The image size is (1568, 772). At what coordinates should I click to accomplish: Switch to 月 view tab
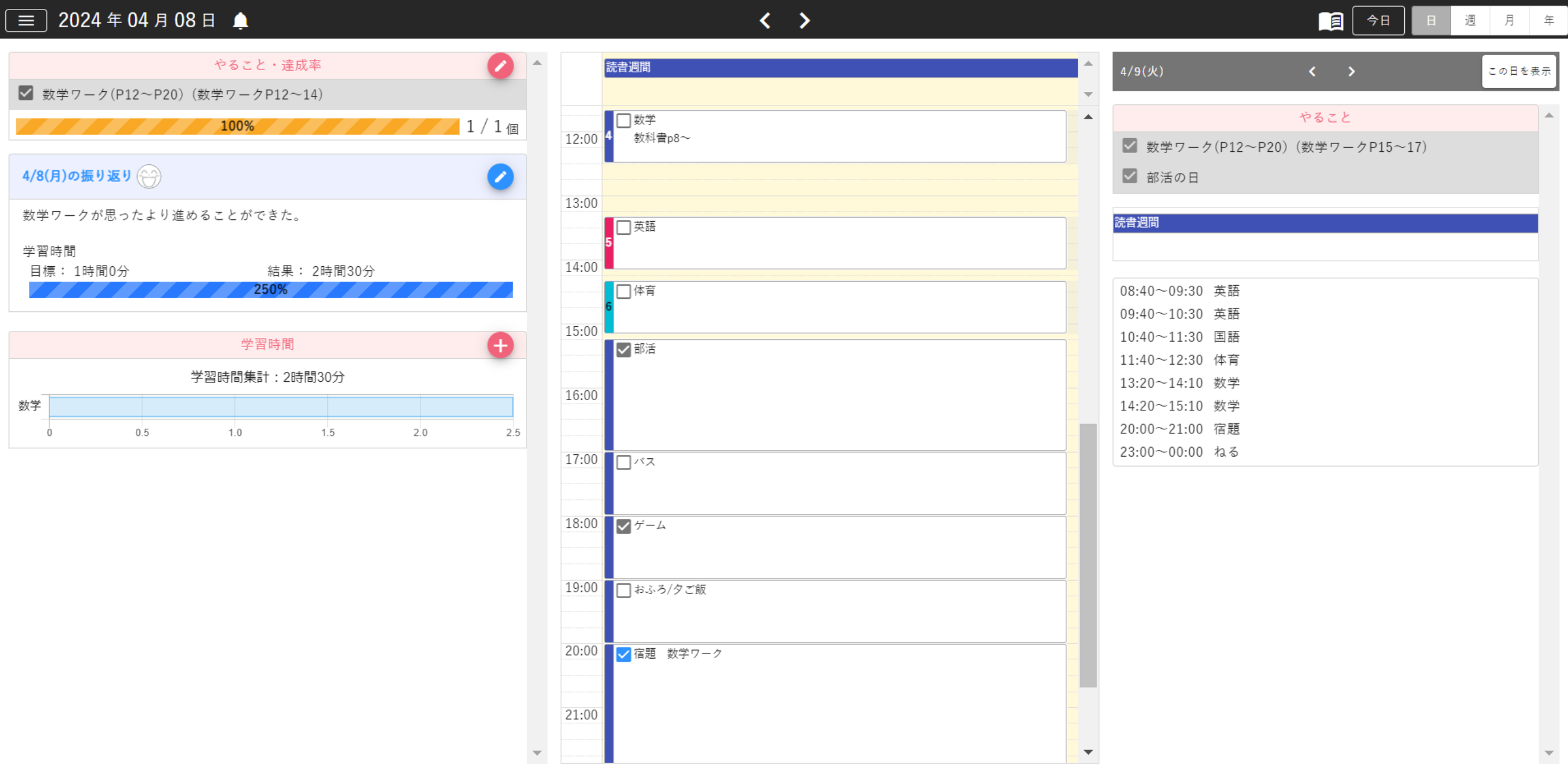click(x=1509, y=21)
